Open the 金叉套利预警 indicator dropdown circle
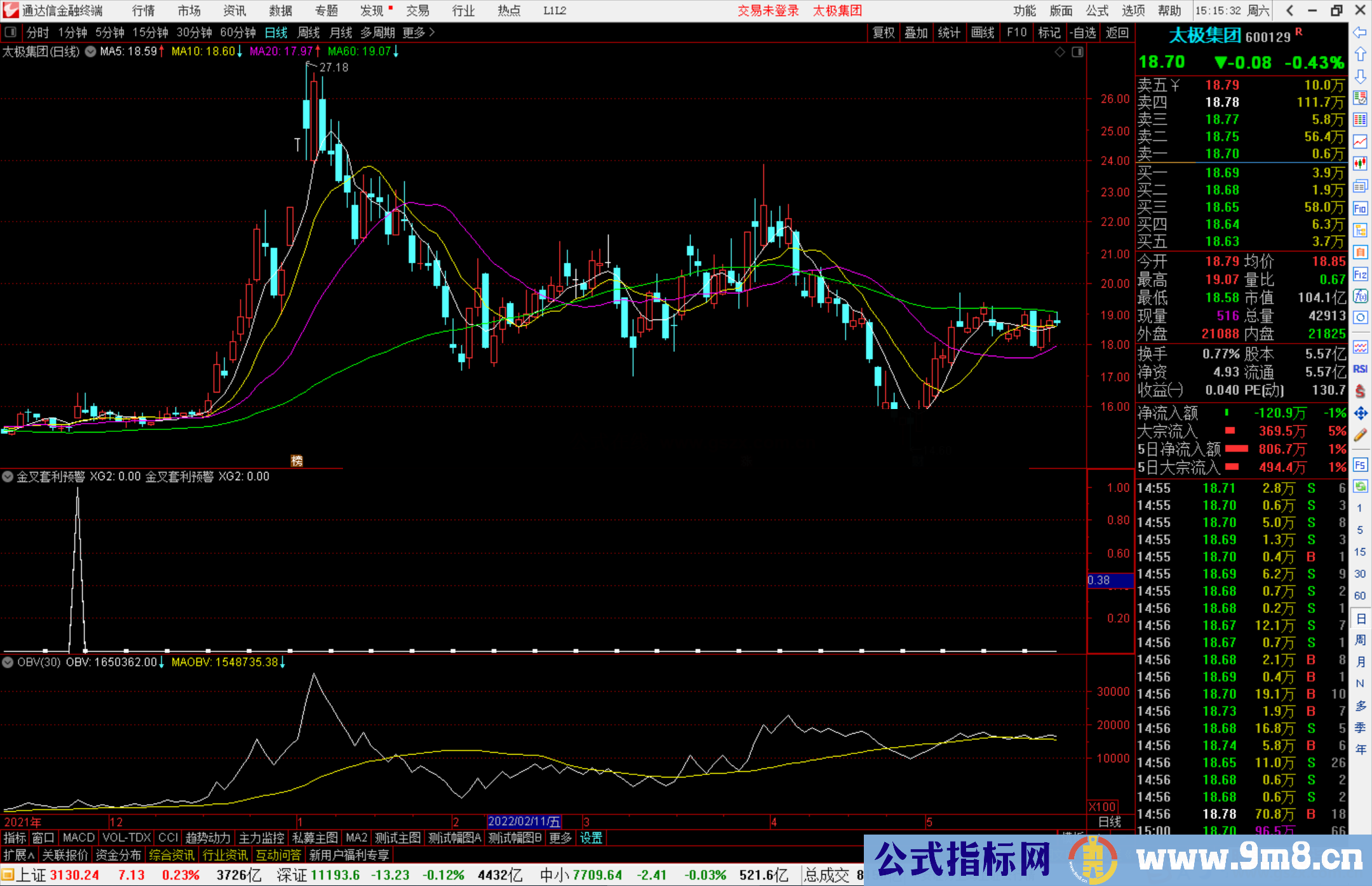Image resolution: width=1372 pixels, height=886 pixels. point(8,476)
